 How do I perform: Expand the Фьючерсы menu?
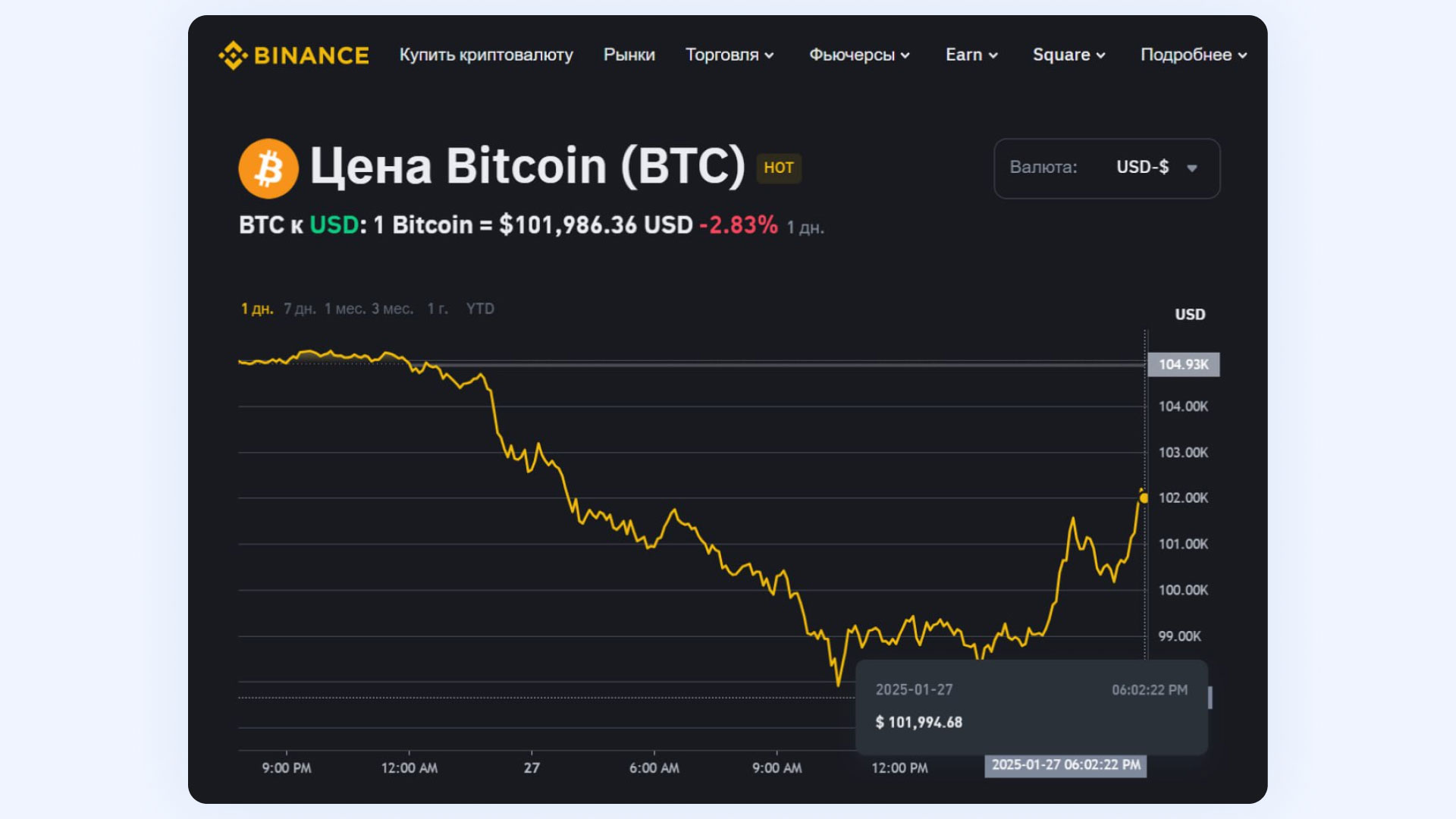pyautogui.click(x=858, y=55)
